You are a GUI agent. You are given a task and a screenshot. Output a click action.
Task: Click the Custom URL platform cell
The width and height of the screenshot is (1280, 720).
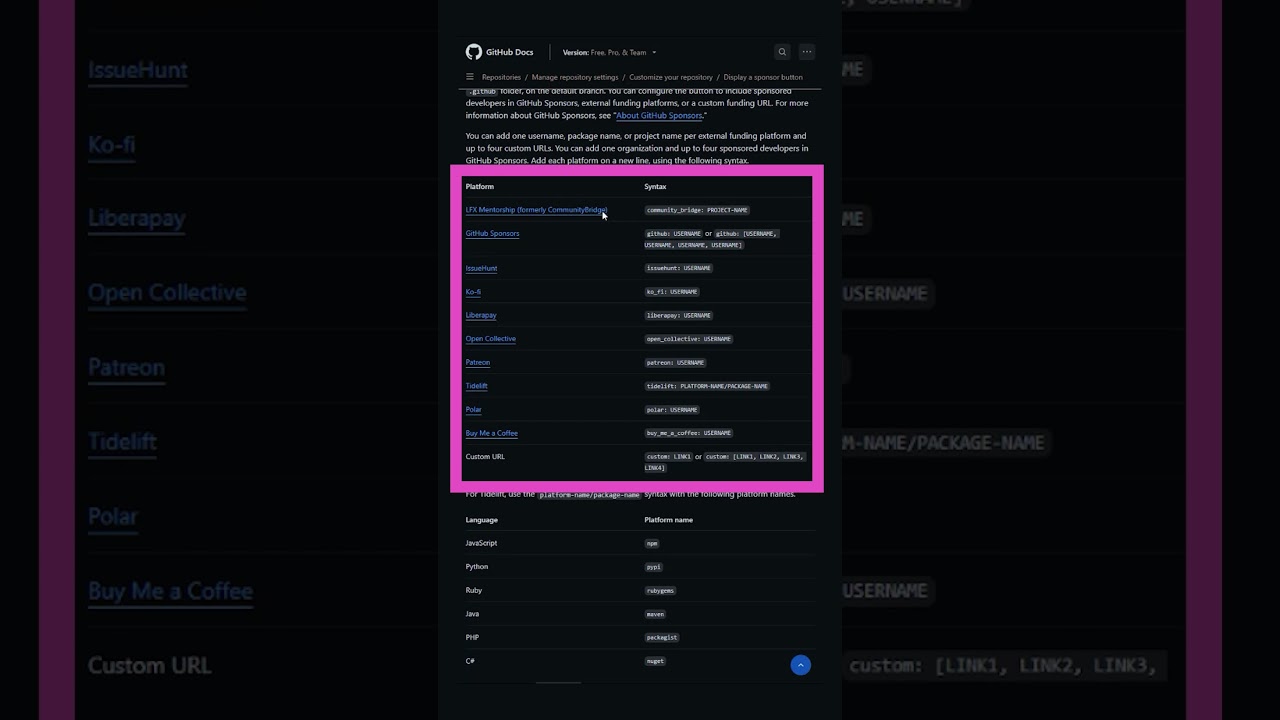tap(485, 456)
